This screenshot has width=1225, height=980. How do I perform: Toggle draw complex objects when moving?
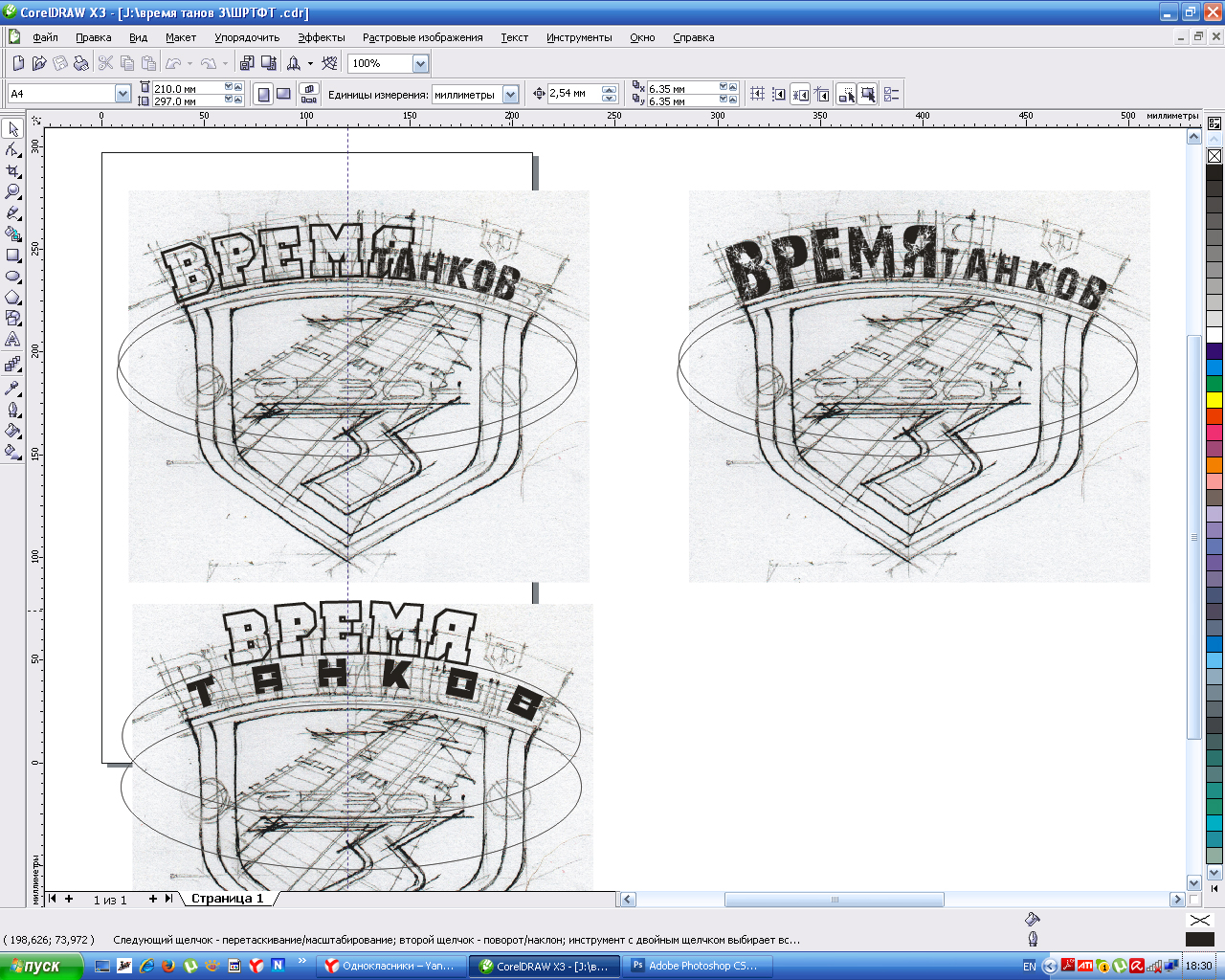tap(847, 94)
